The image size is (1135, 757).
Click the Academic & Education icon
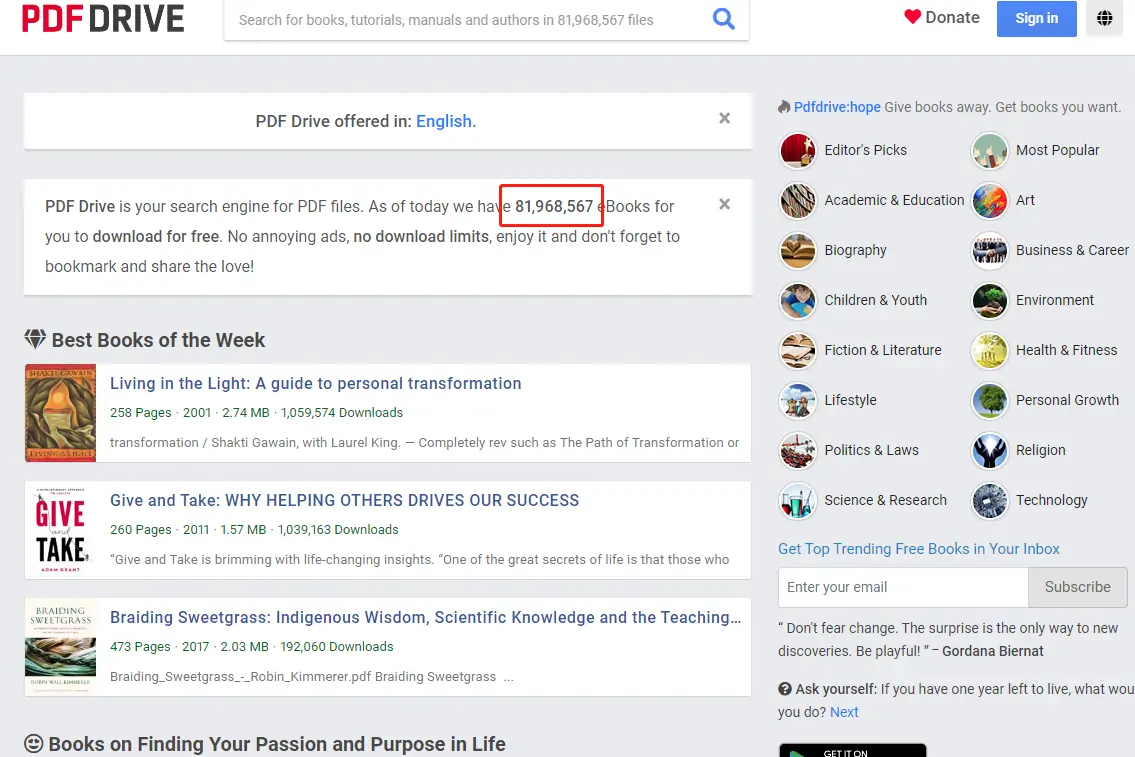click(x=798, y=200)
